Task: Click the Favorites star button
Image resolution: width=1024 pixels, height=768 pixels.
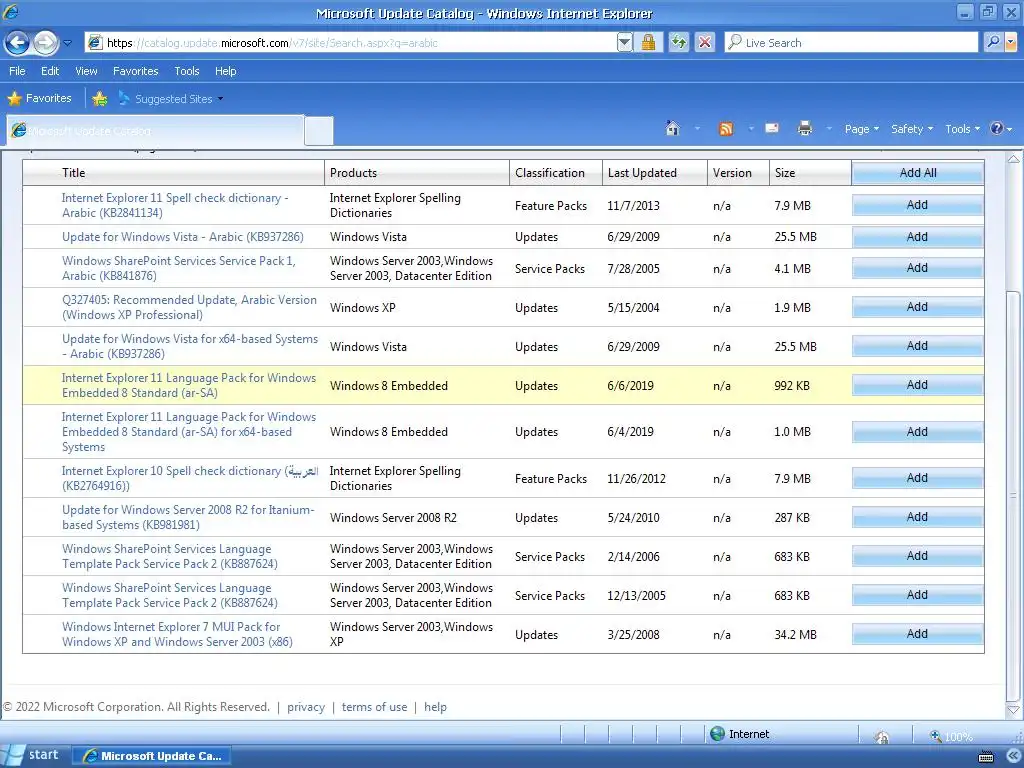Action: click(39, 99)
